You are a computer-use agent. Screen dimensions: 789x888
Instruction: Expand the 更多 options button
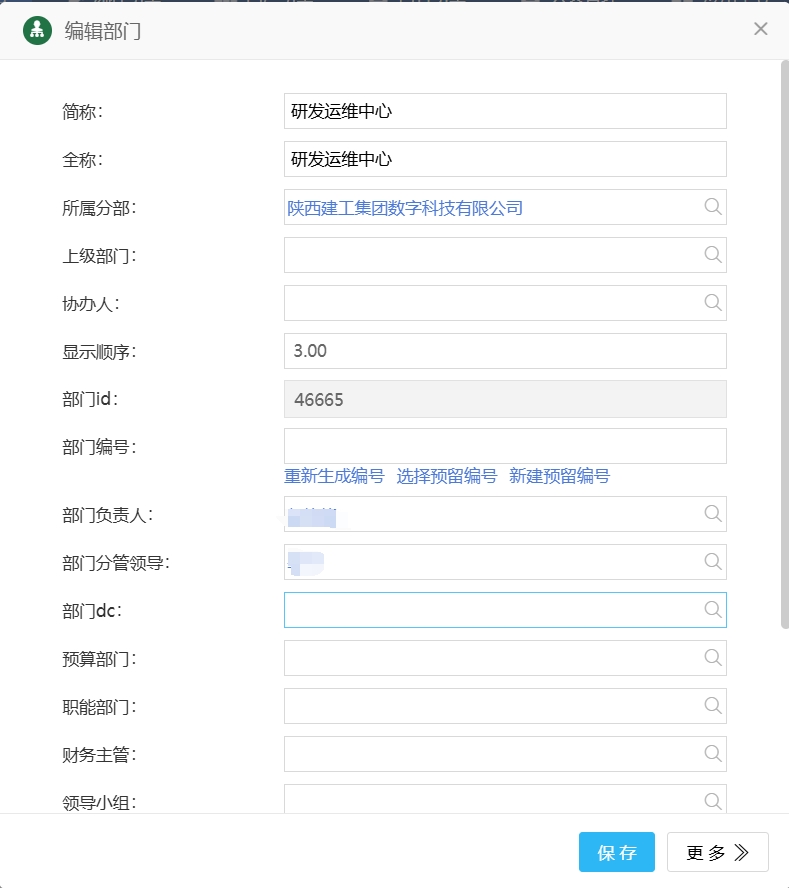click(717, 852)
